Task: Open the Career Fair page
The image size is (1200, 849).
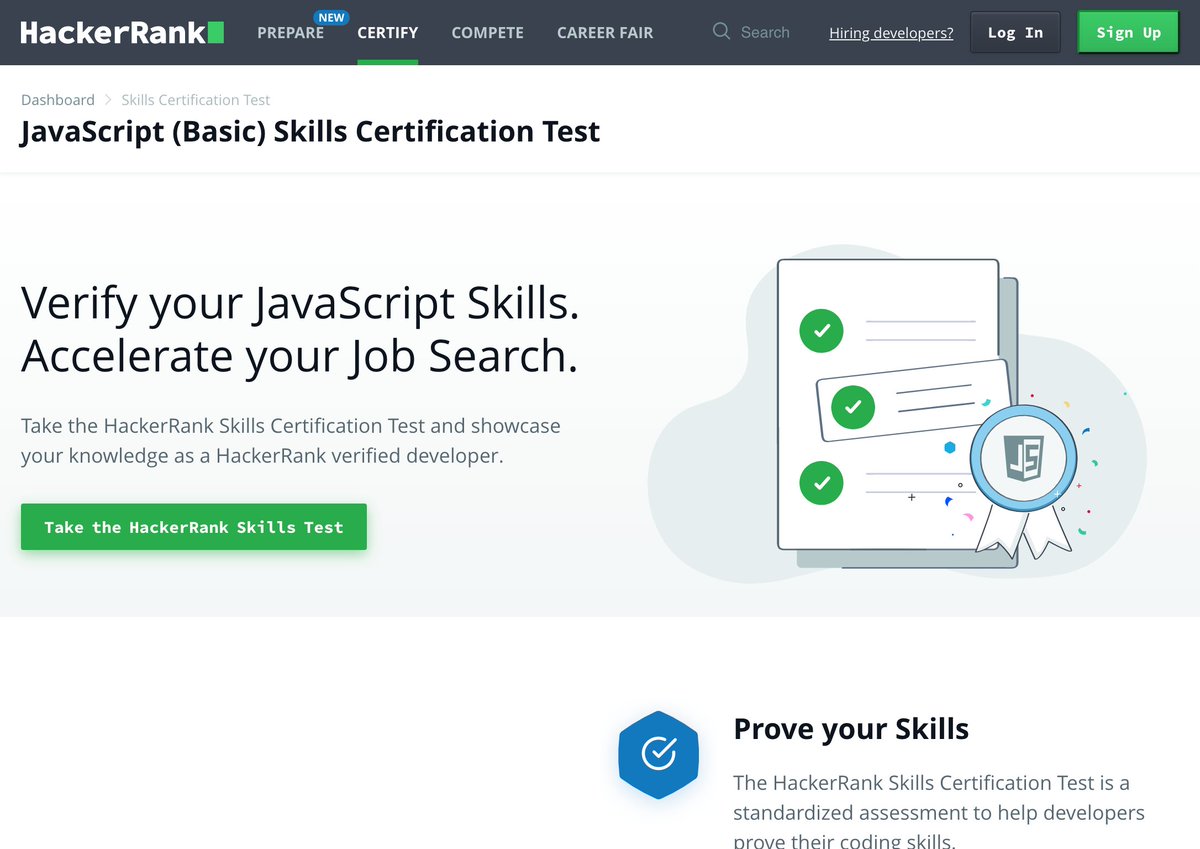Action: coord(605,33)
